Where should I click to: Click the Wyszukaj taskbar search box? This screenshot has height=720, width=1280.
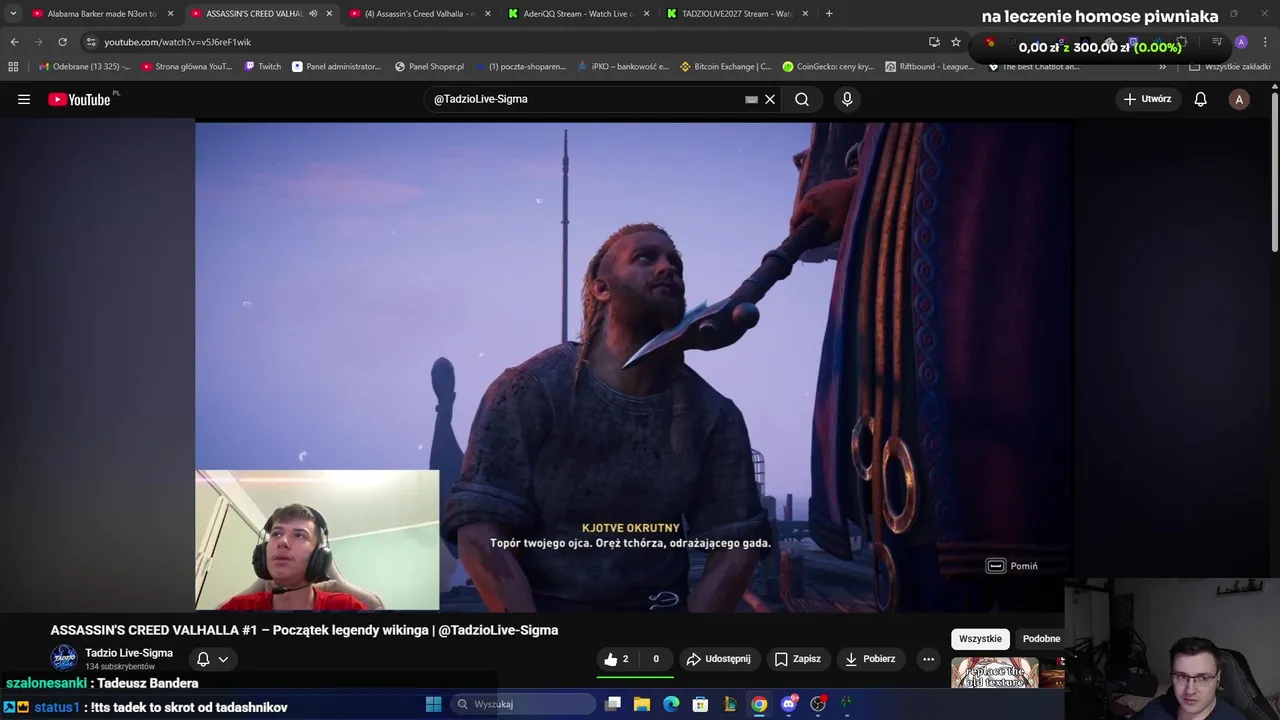point(522,704)
